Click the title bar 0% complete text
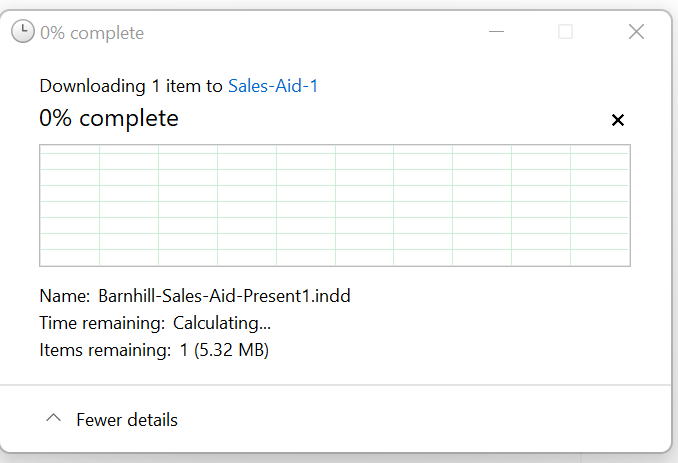Screen dimensions: 678x463 92,33
